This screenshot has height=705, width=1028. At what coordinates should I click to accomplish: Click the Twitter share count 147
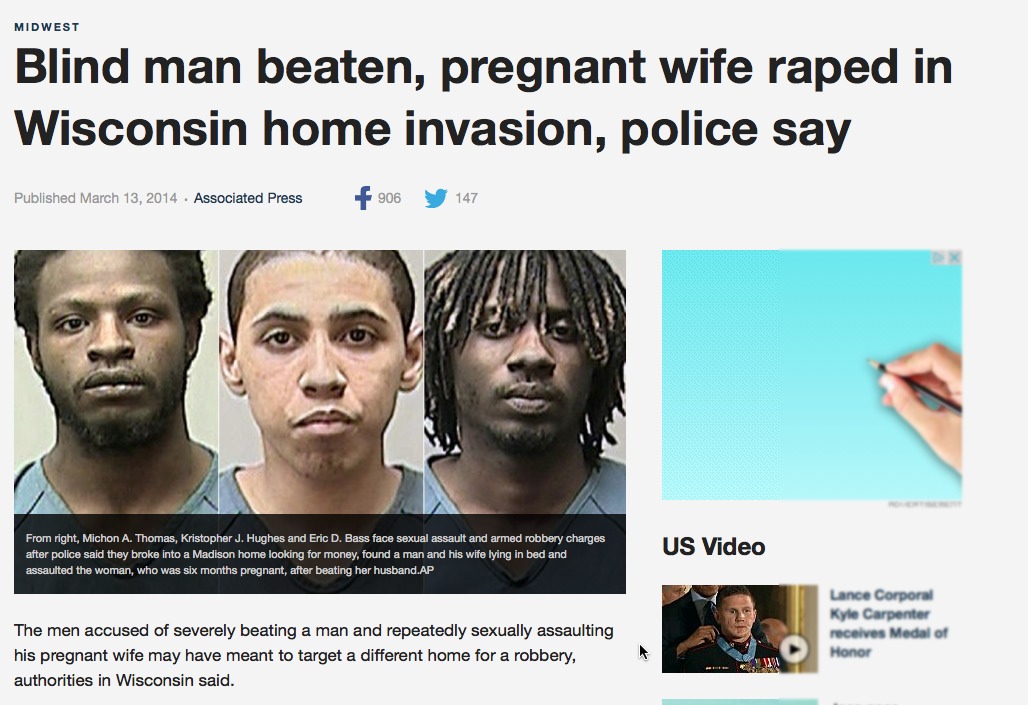[466, 198]
